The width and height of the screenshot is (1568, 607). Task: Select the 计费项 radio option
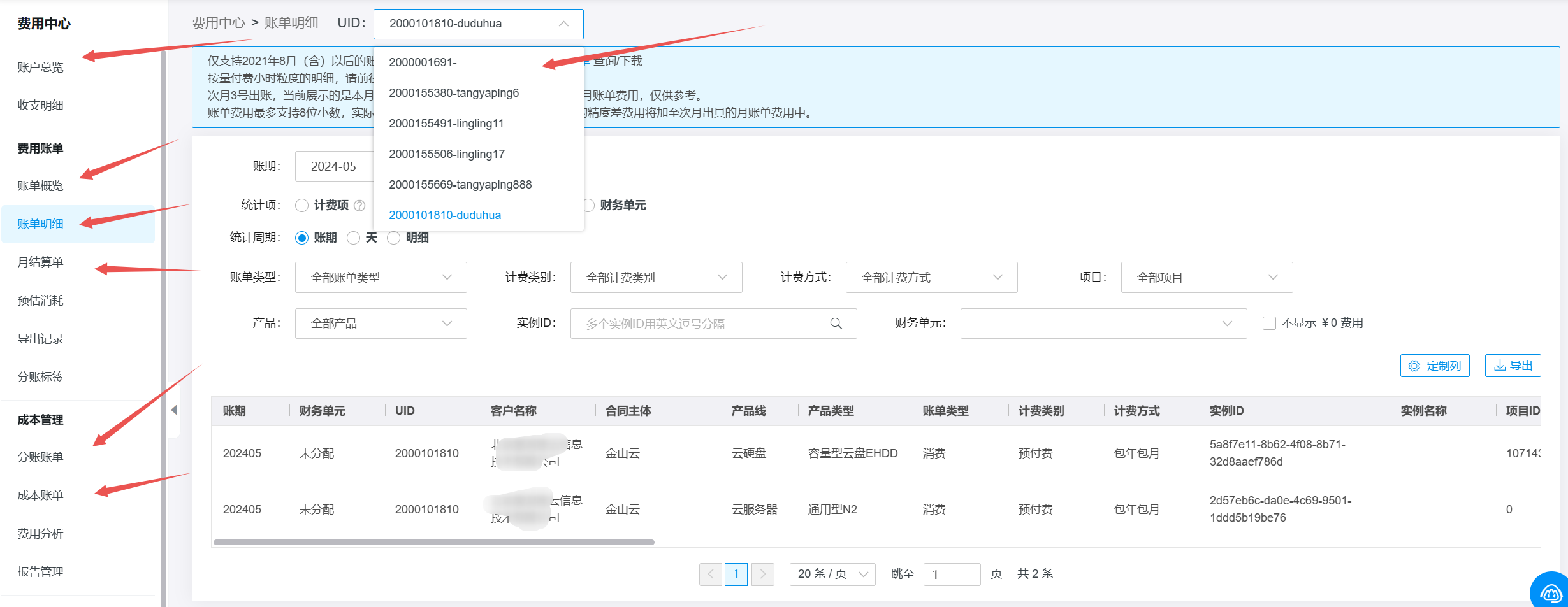point(302,205)
